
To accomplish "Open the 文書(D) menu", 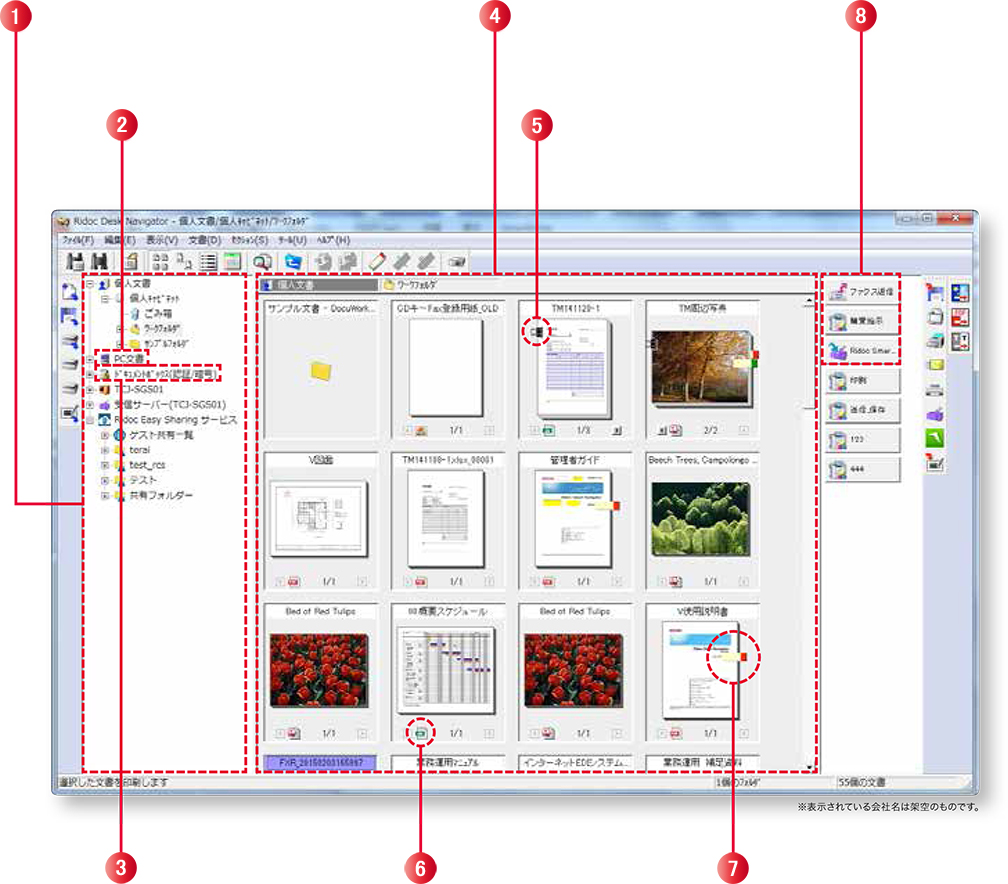I will tap(204, 241).
